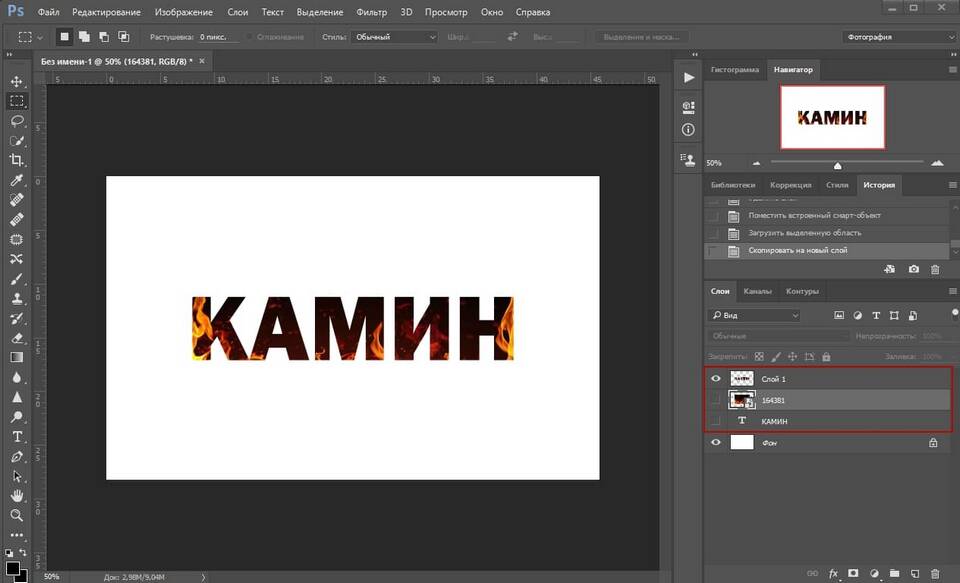Add a layer mask icon

pyautogui.click(x=853, y=573)
